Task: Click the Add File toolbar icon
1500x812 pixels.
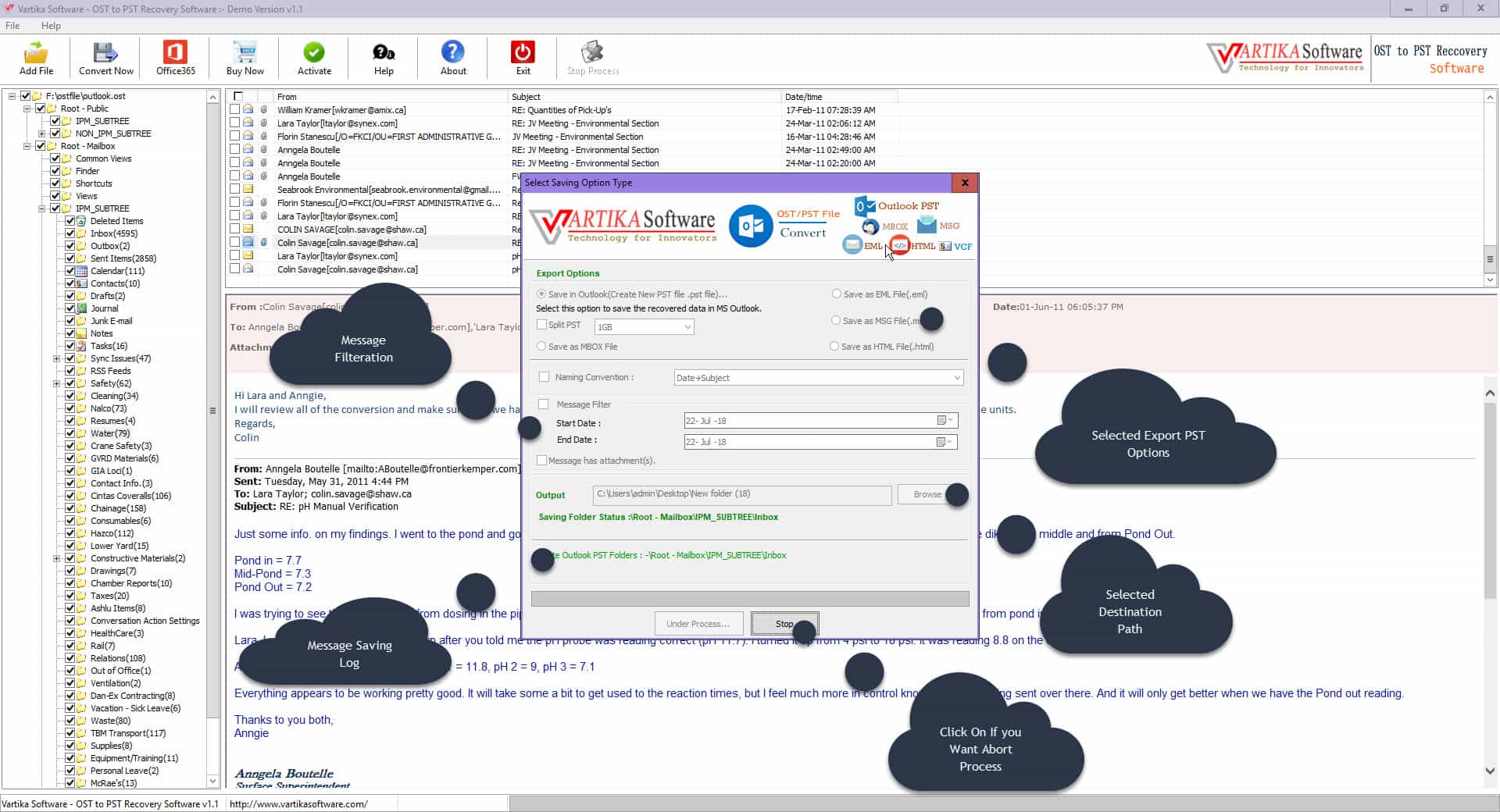Action: pos(36,52)
